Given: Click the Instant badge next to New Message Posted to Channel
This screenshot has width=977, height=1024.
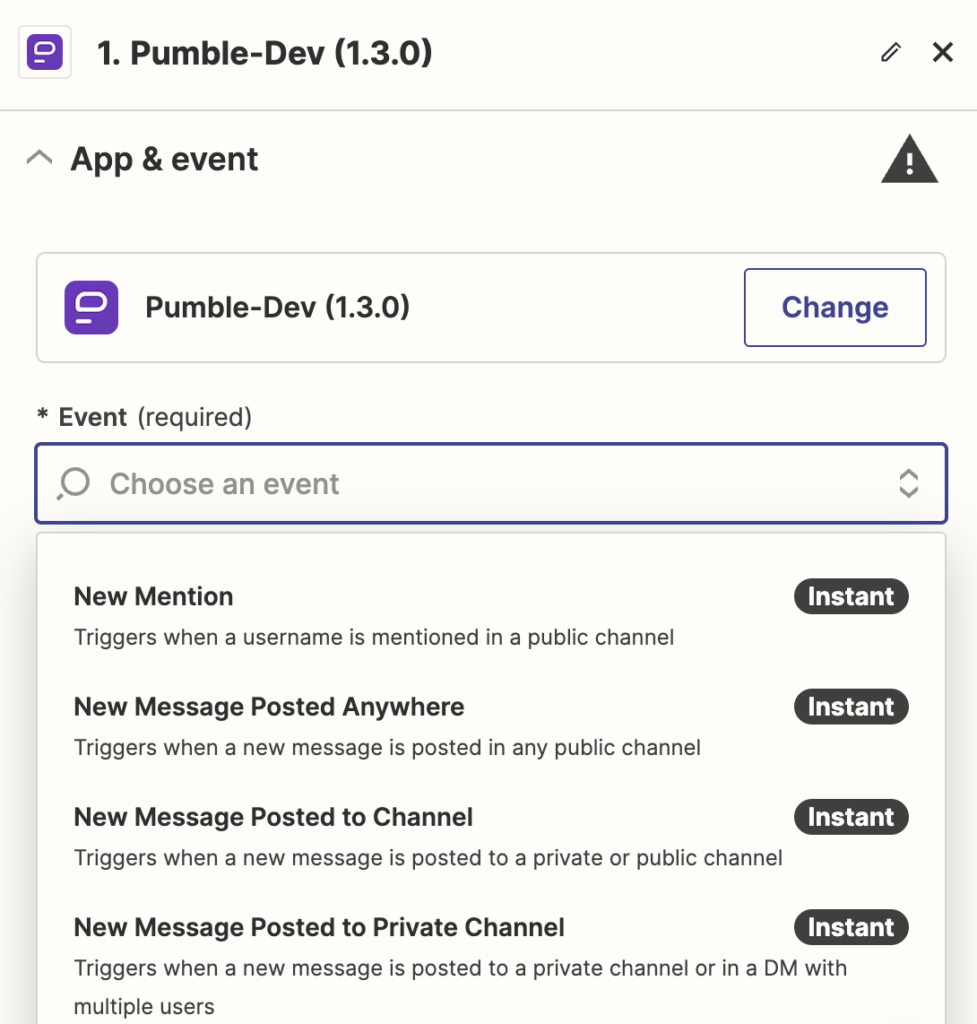Looking at the screenshot, I should pos(850,817).
